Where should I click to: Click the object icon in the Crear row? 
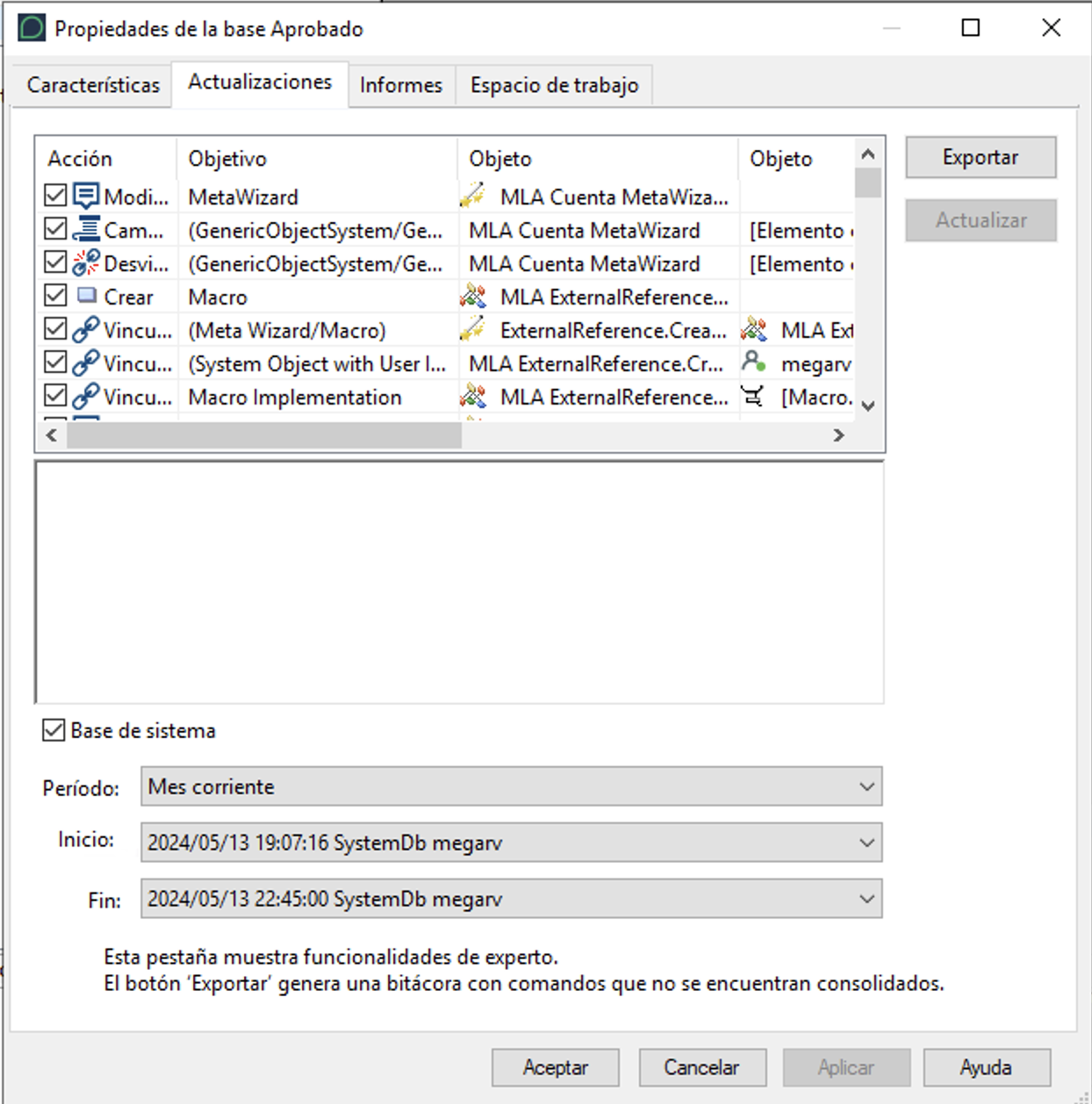tap(473, 296)
